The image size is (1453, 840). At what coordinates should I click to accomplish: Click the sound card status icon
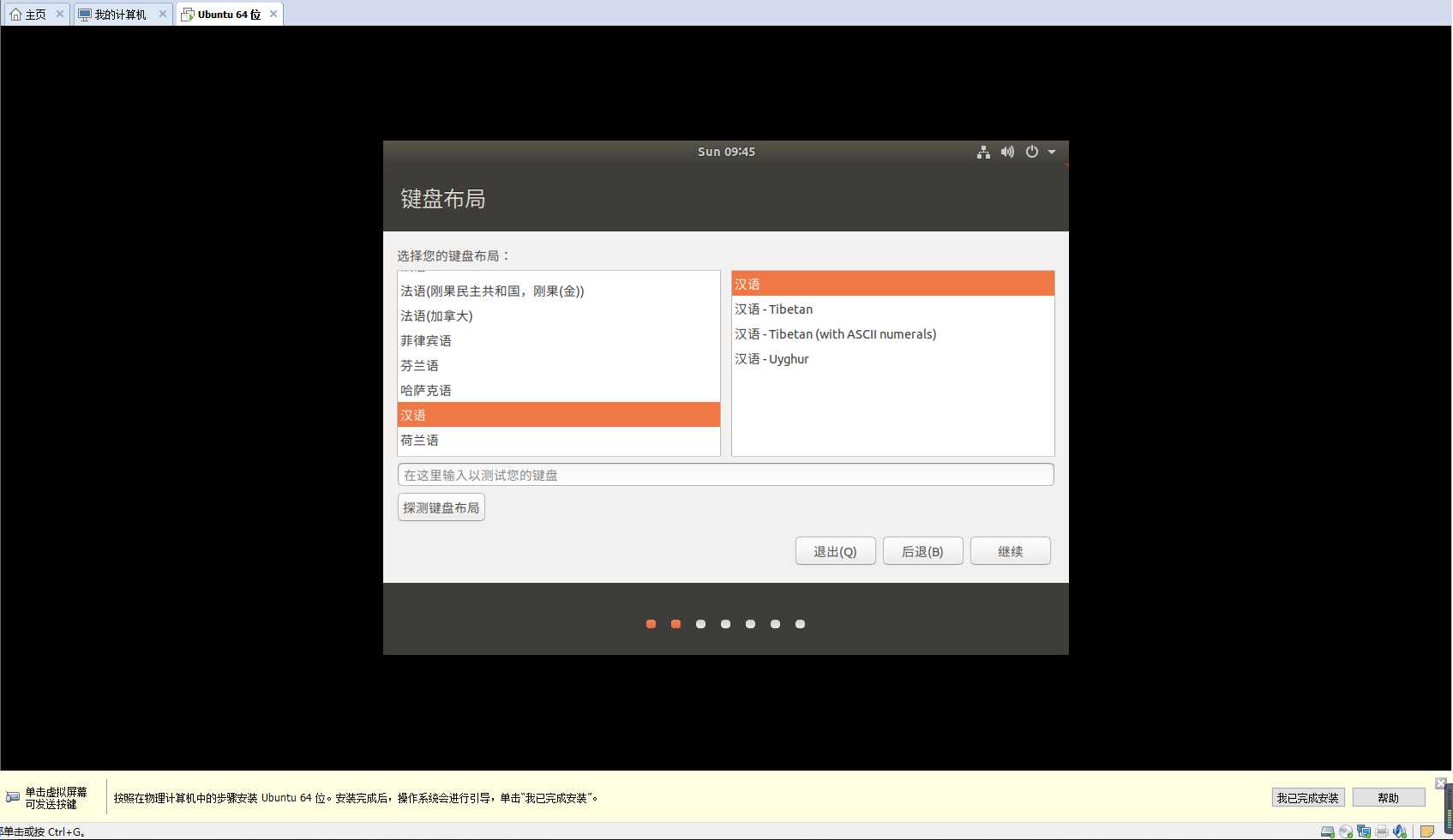pyautogui.click(x=1399, y=831)
